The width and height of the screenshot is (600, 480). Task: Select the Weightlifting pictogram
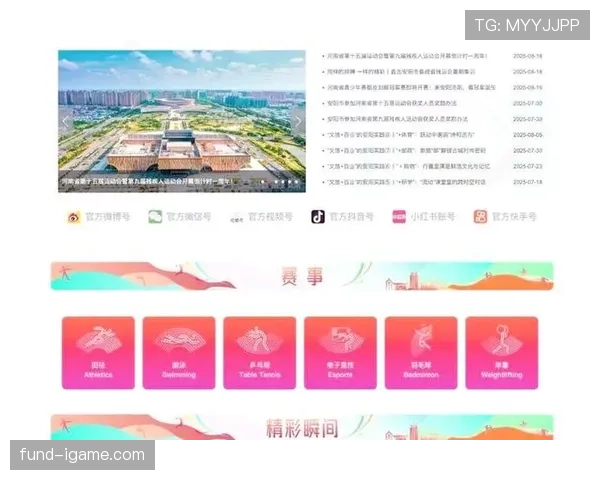point(502,340)
